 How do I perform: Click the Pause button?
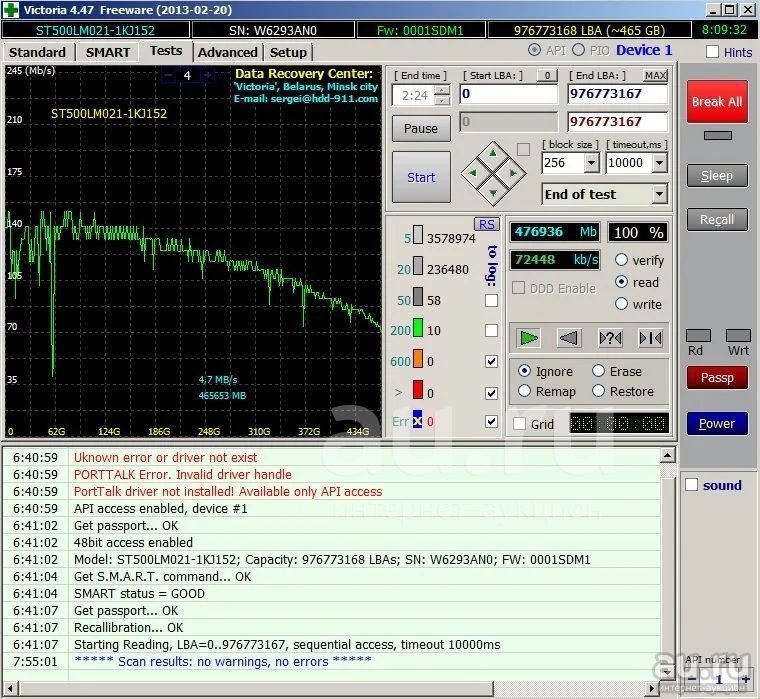point(421,128)
